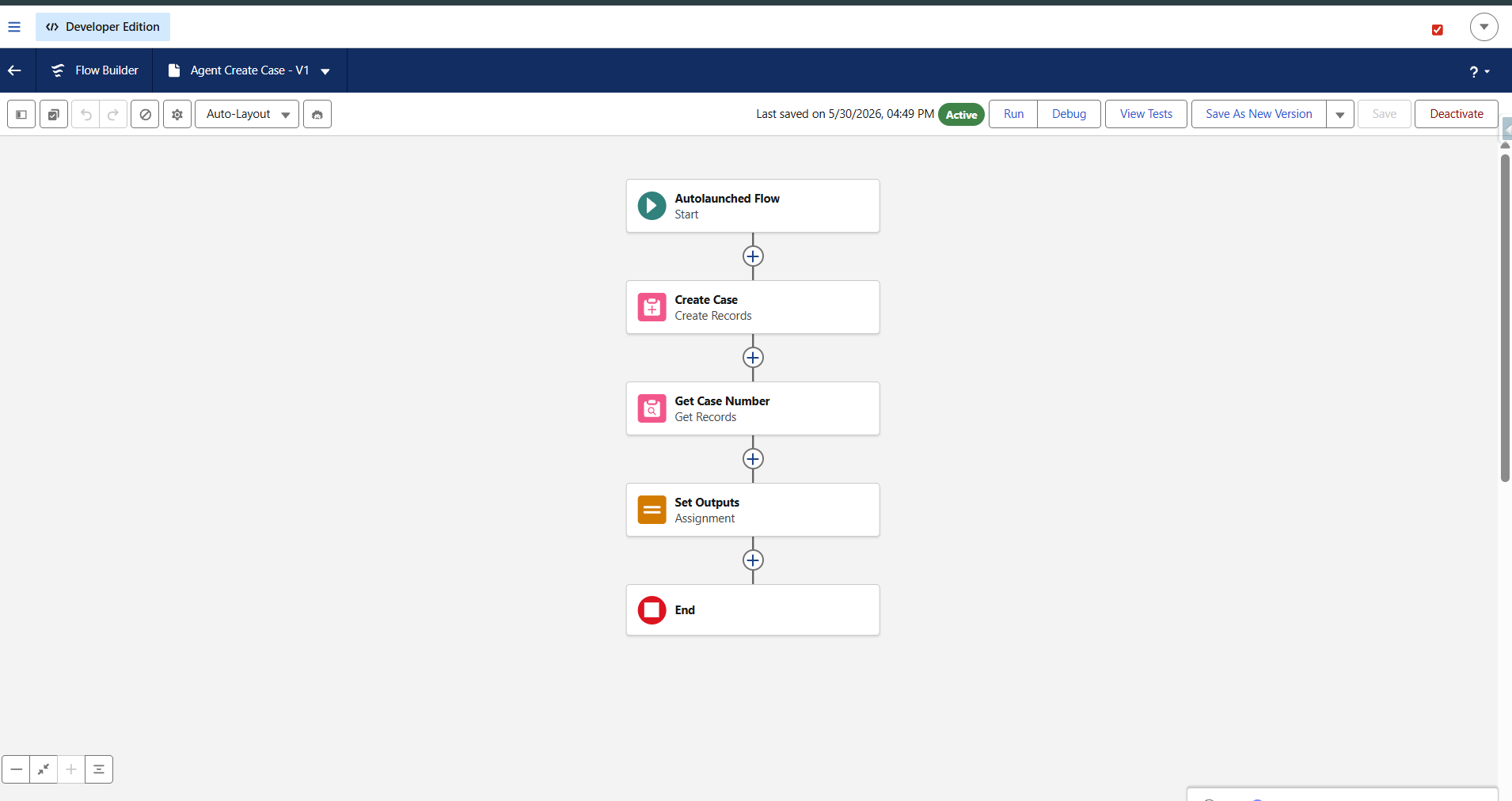
Task: Click the select elements toolbar icon
Action: (54, 114)
